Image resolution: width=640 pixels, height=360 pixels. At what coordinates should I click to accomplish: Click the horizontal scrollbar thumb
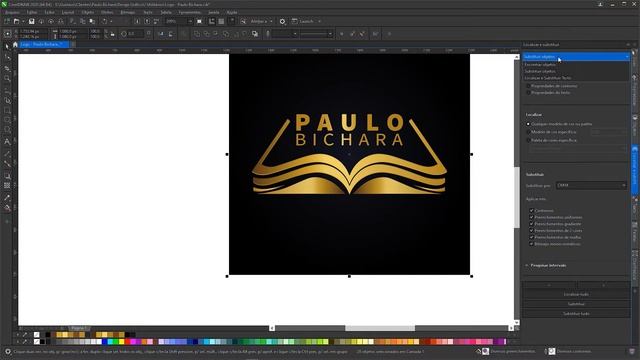tap(380, 328)
